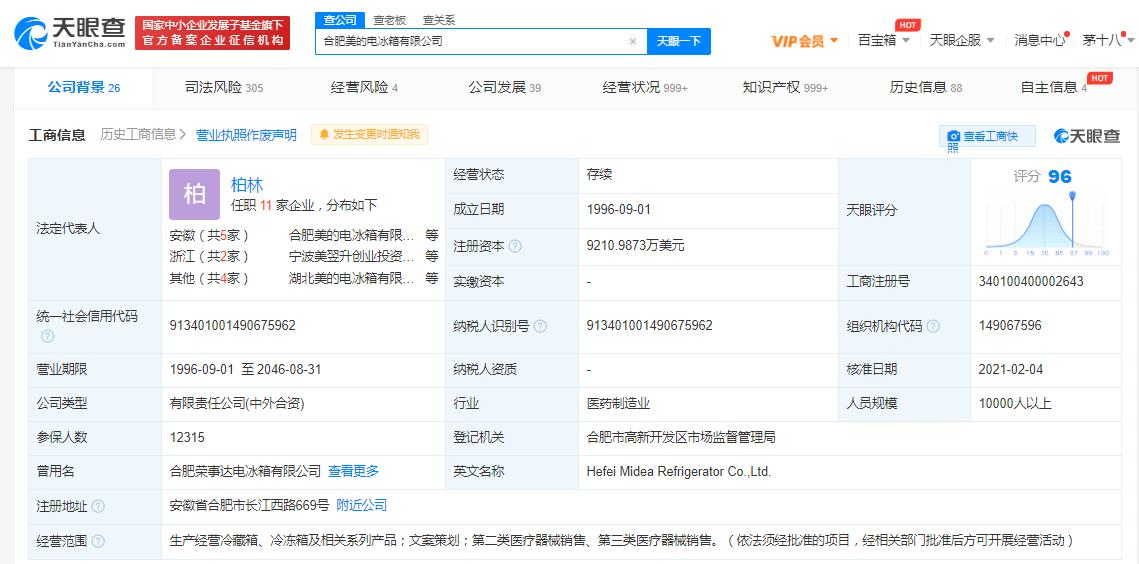Open the 公司背景 tab
1139x564 pixels.
click(x=84, y=88)
